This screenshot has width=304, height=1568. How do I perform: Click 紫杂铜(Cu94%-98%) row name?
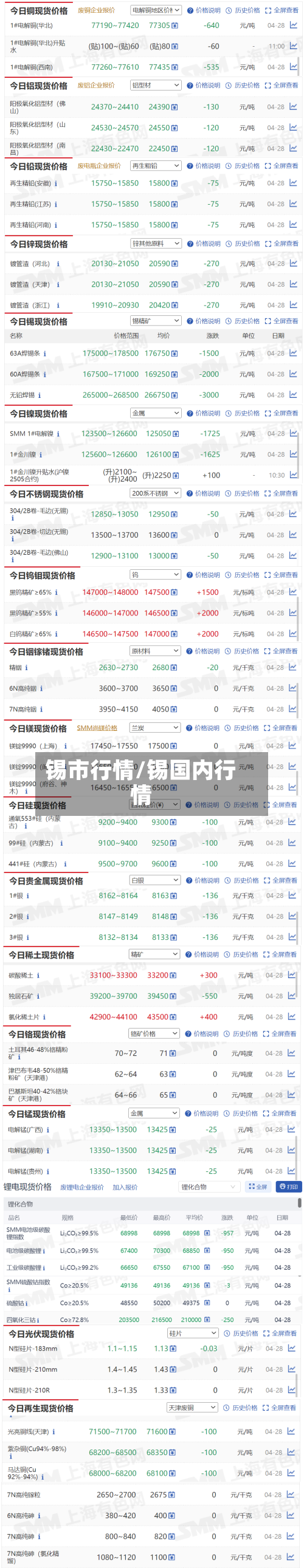coord(36,1449)
